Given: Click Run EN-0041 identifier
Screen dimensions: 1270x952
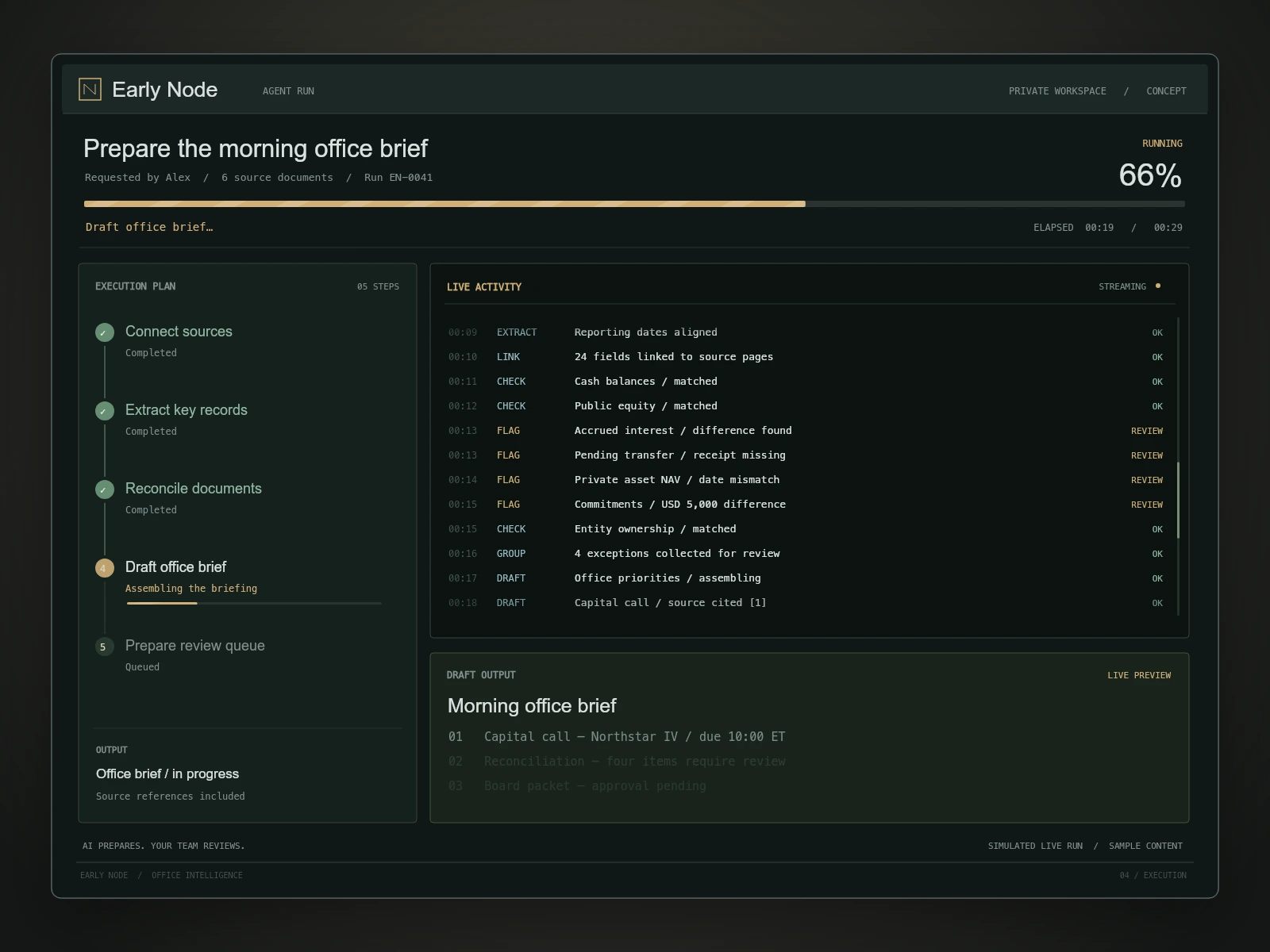Looking at the screenshot, I should [398, 178].
